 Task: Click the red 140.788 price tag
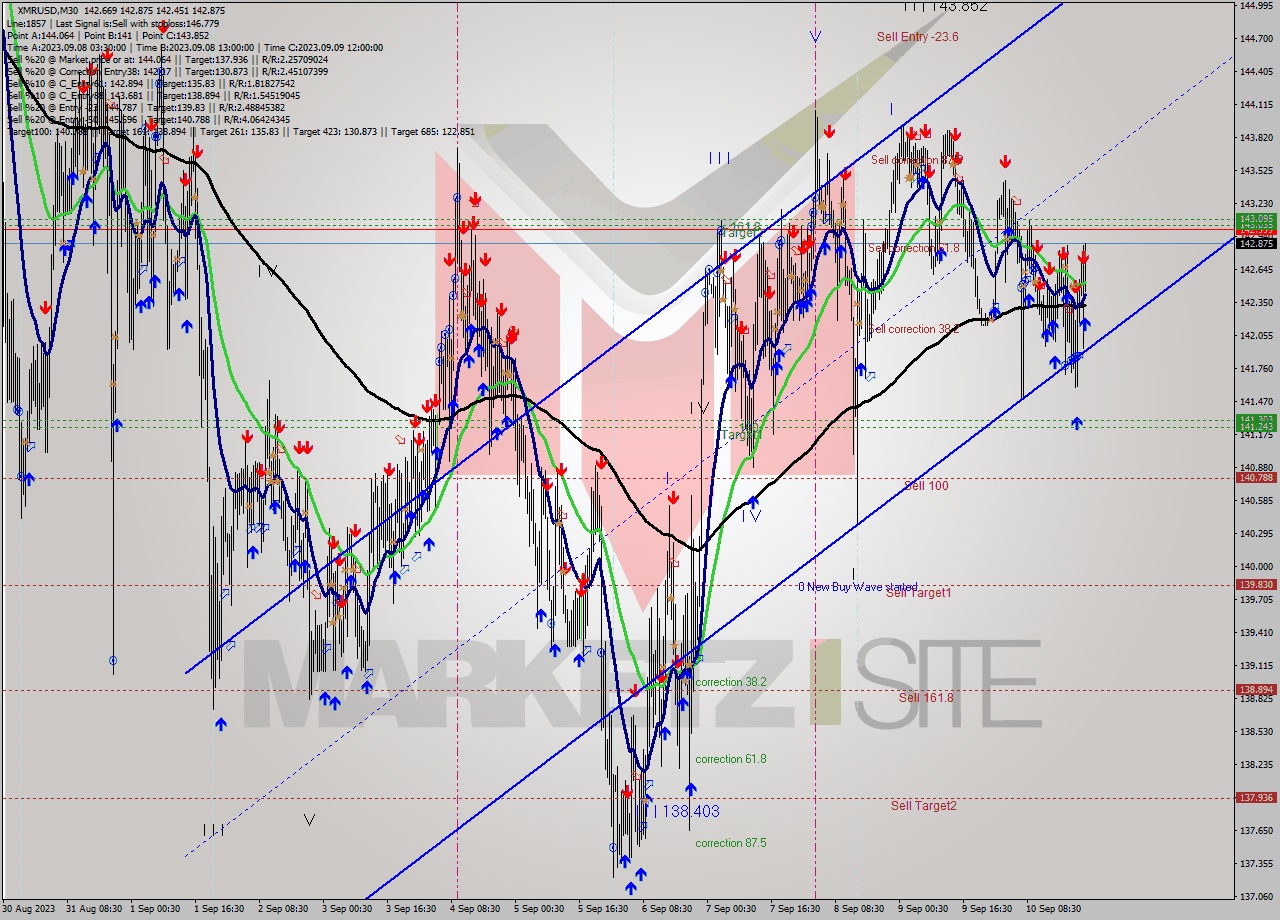1256,478
